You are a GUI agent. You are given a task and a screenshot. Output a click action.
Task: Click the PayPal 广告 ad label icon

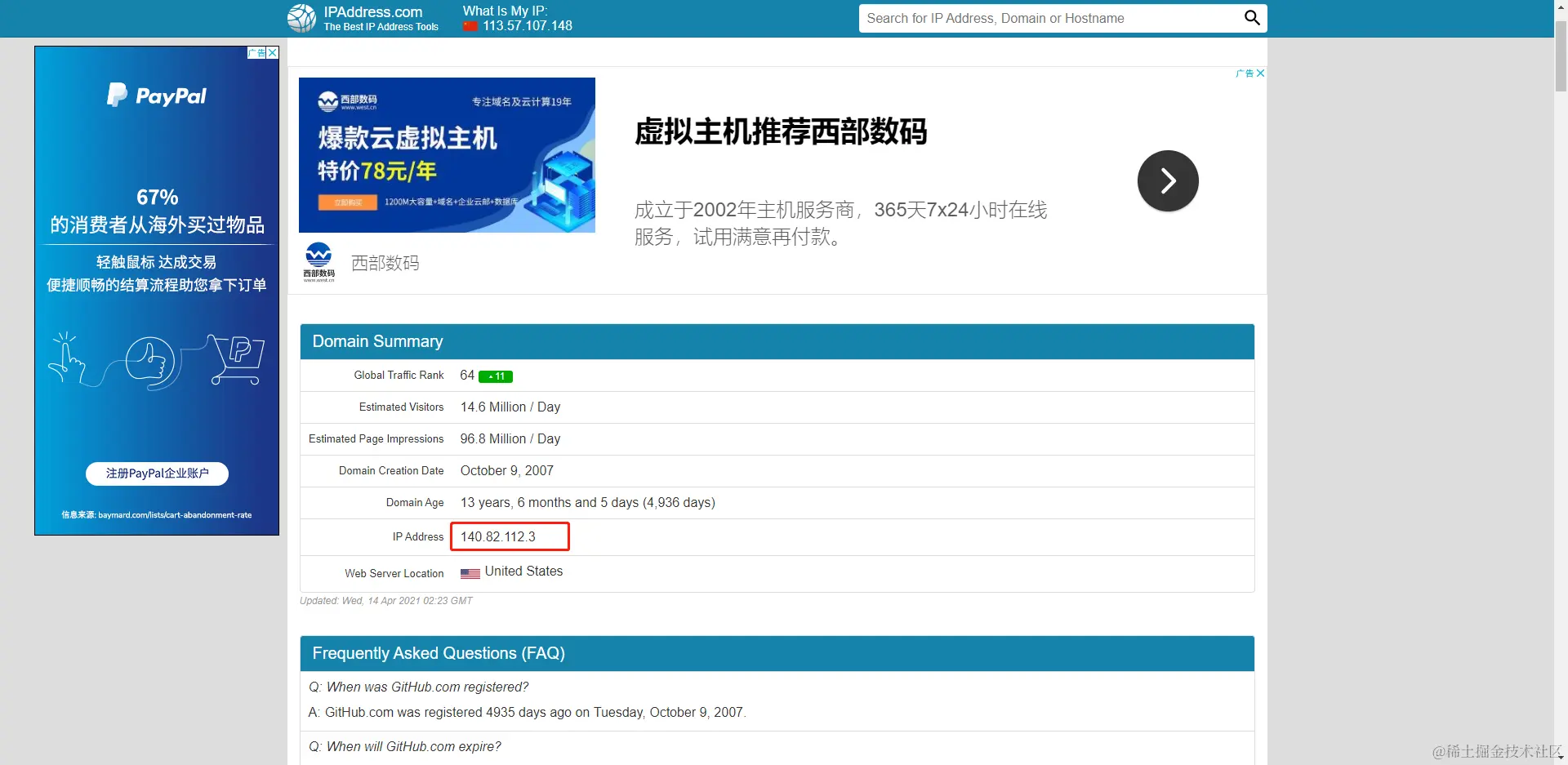click(x=256, y=53)
